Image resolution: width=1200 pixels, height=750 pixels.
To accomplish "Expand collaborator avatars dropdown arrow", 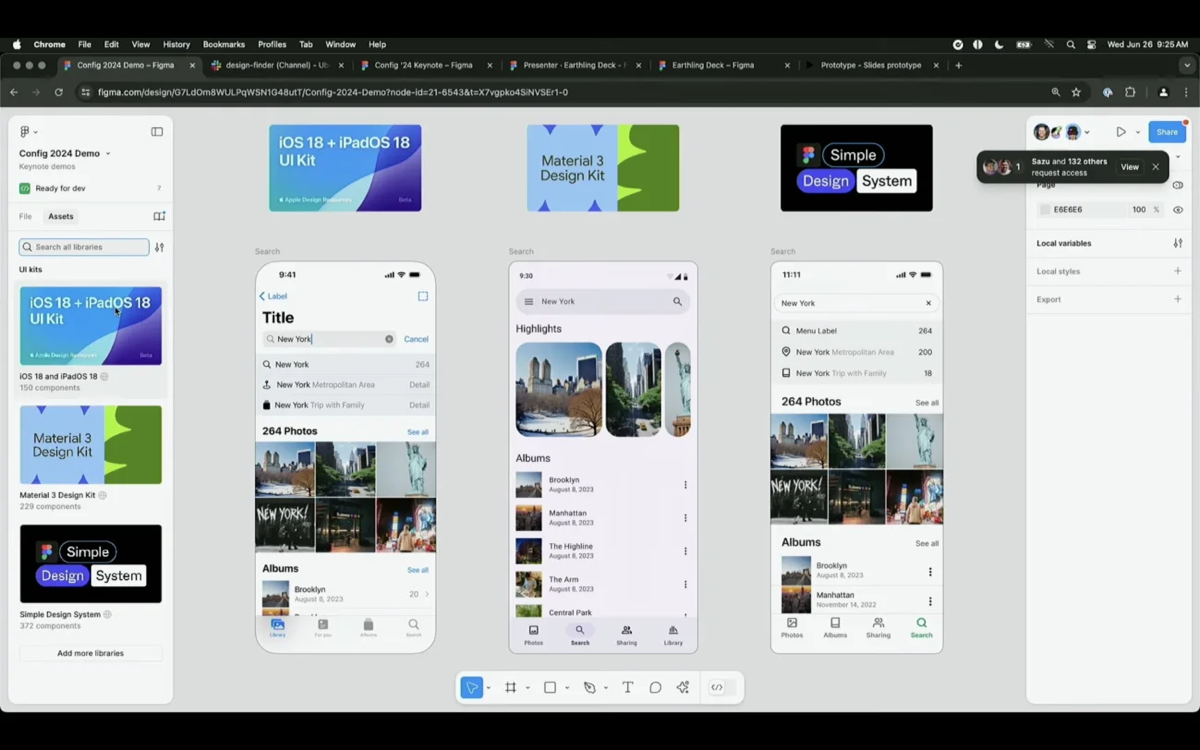I will click(x=1087, y=132).
